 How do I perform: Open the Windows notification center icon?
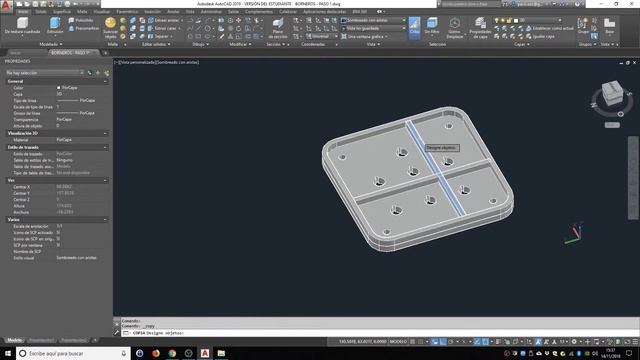pyautogui.click(x=629, y=353)
